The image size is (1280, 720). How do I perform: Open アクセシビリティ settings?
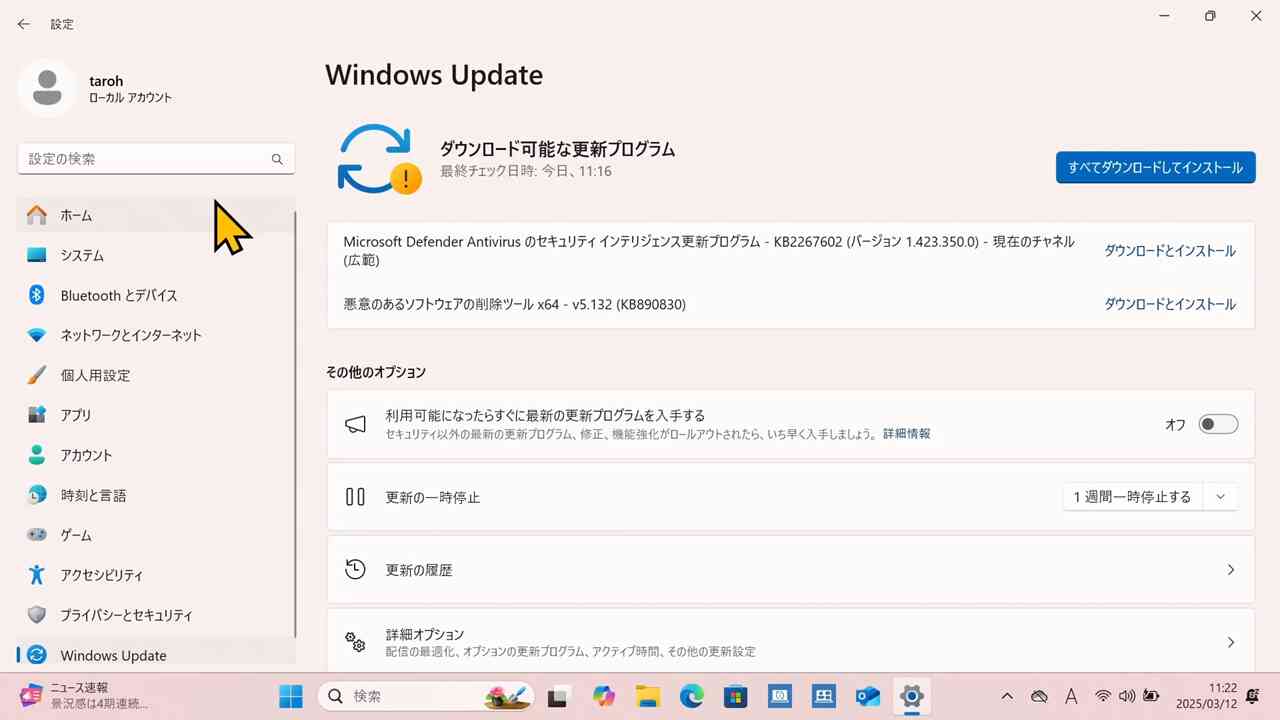click(102, 575)
